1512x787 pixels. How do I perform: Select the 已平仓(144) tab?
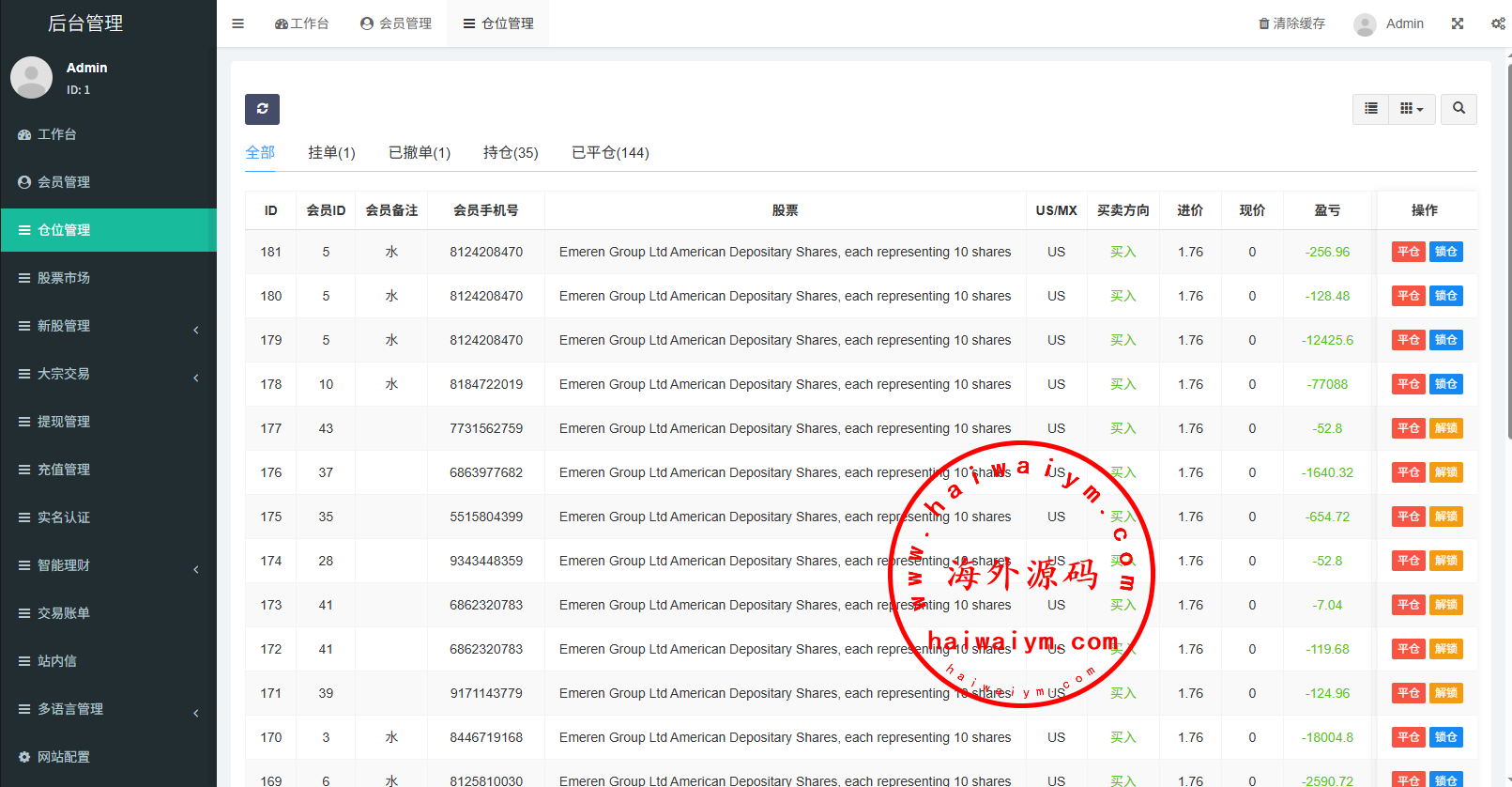point(610,152)
